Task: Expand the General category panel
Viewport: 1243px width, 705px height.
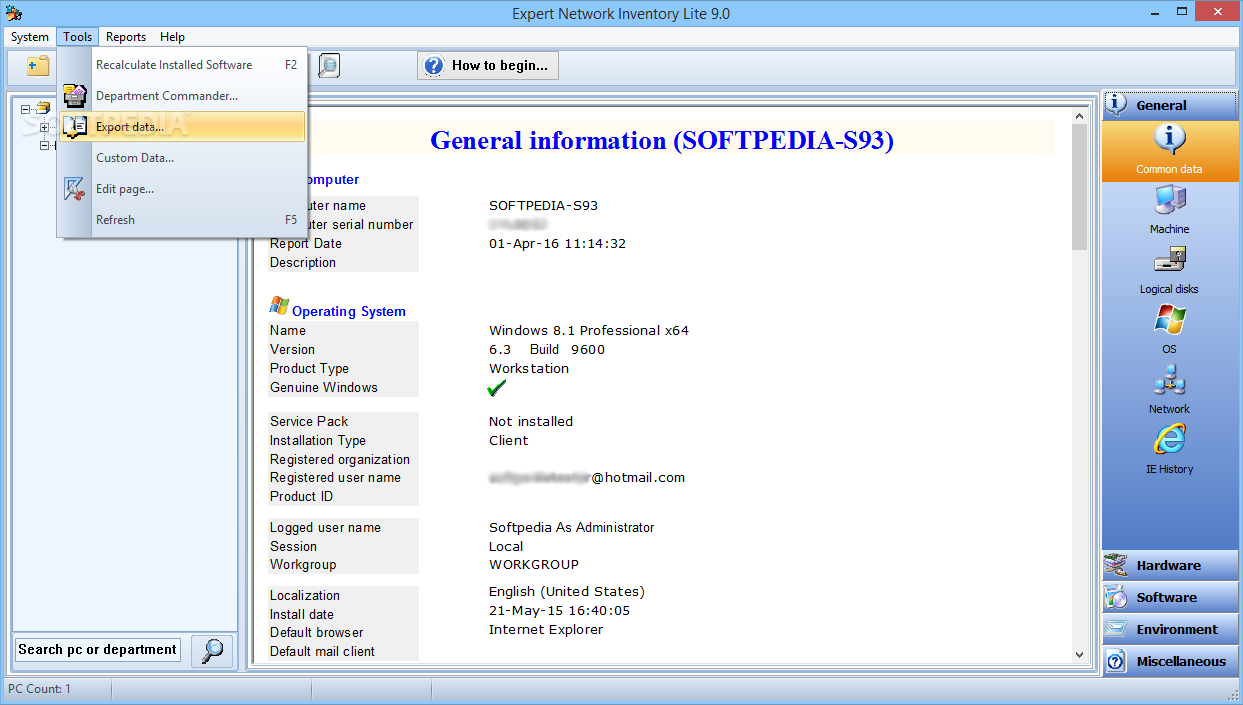Action: click(1169, 105)
